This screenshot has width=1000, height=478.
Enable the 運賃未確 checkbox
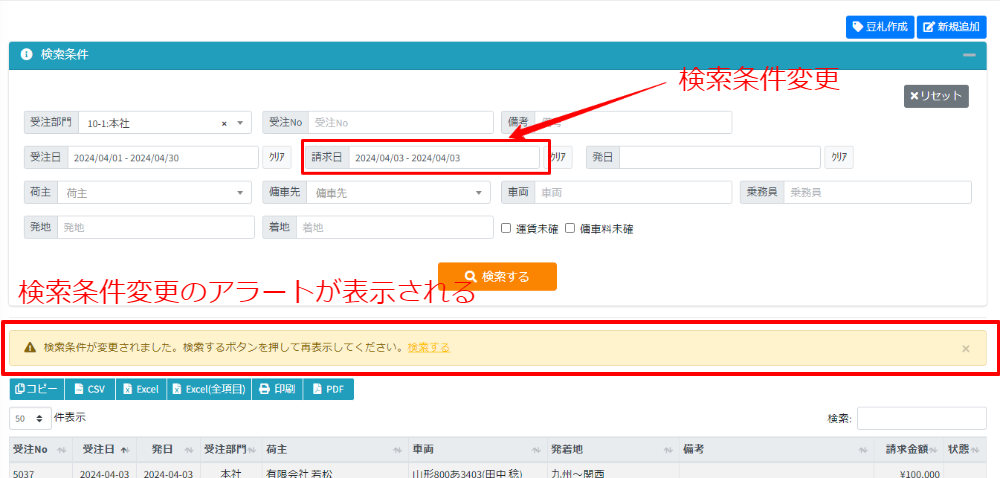click(x=506, y=228)
